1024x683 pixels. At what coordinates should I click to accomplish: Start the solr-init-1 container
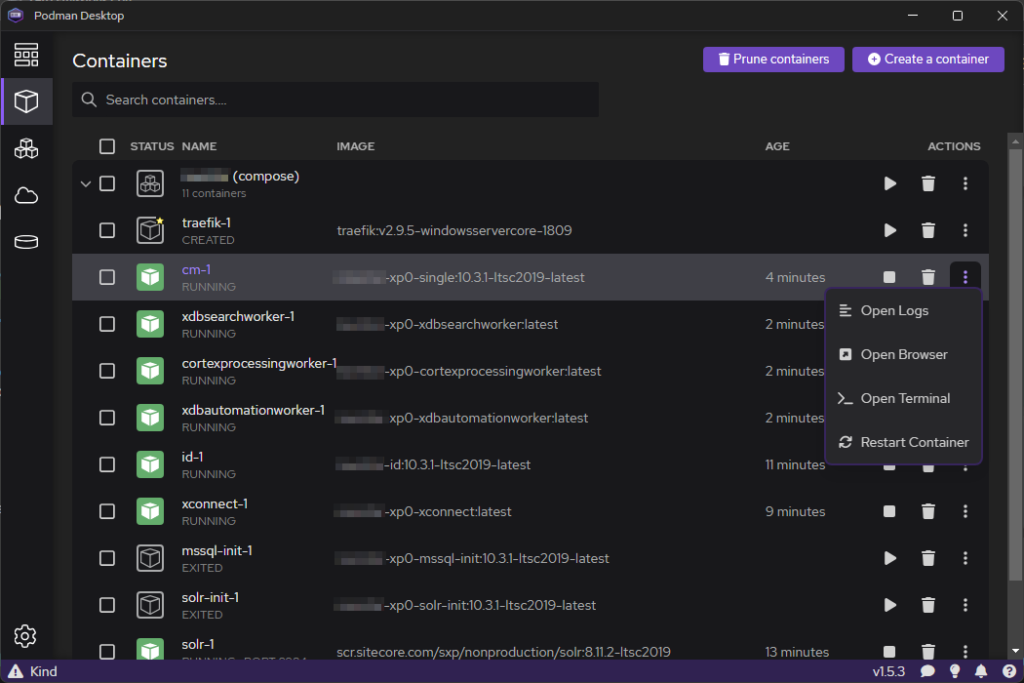pos(889,605)
